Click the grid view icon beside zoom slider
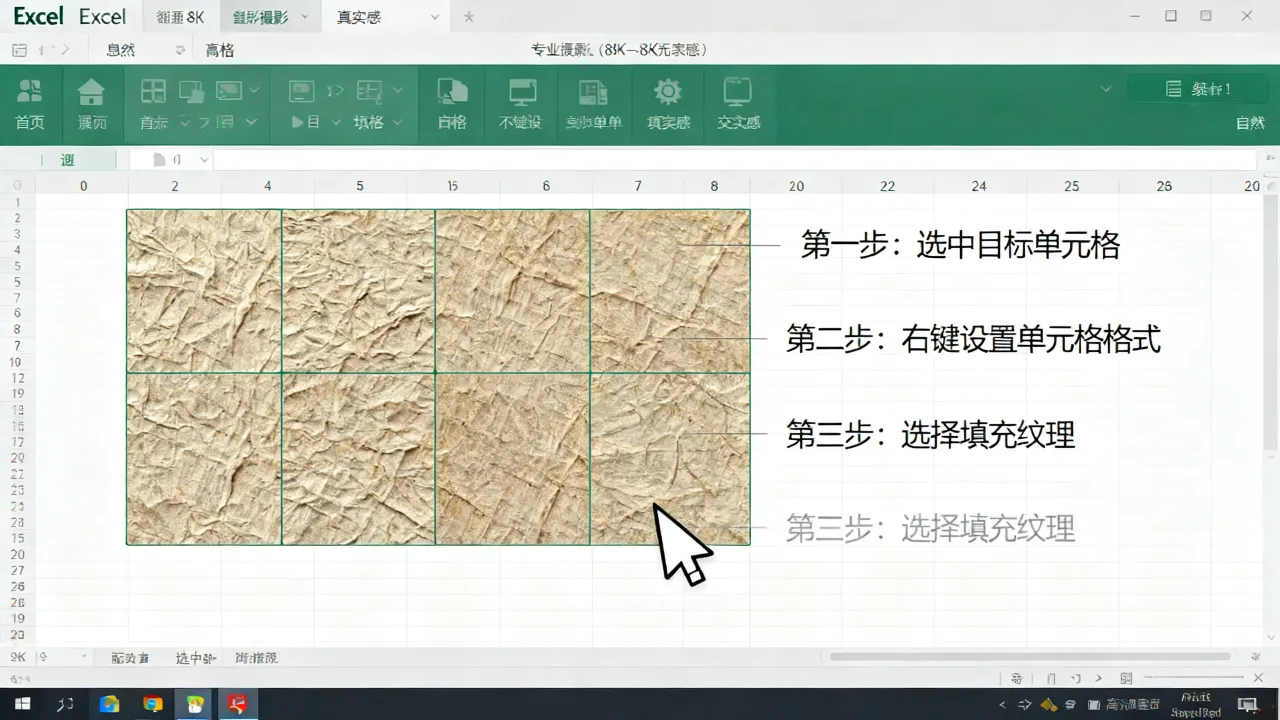This screenshot has height=720, width=1280. (x=1126, y=678)
